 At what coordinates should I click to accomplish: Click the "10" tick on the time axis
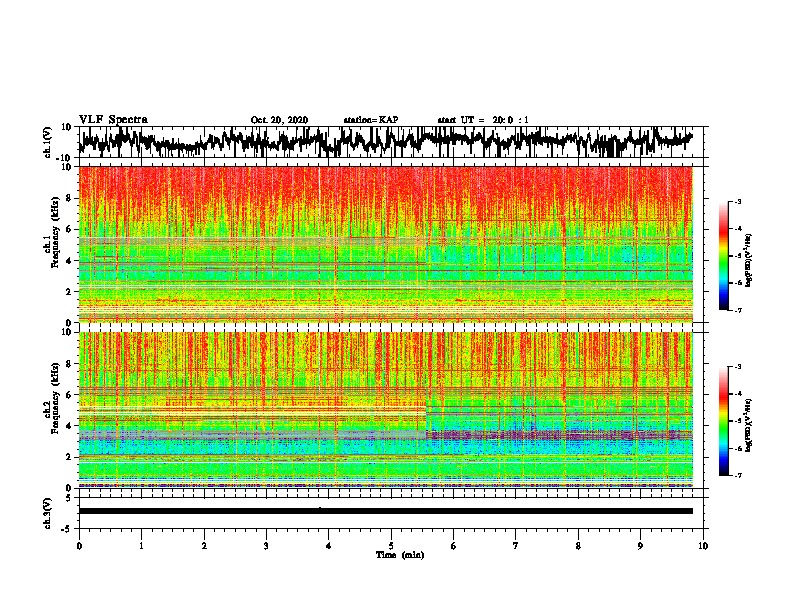(703, 546)
